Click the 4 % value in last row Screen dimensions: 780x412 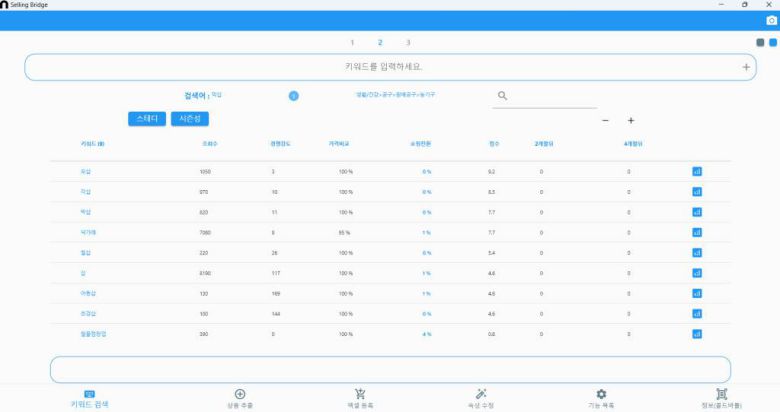(427, 334)
